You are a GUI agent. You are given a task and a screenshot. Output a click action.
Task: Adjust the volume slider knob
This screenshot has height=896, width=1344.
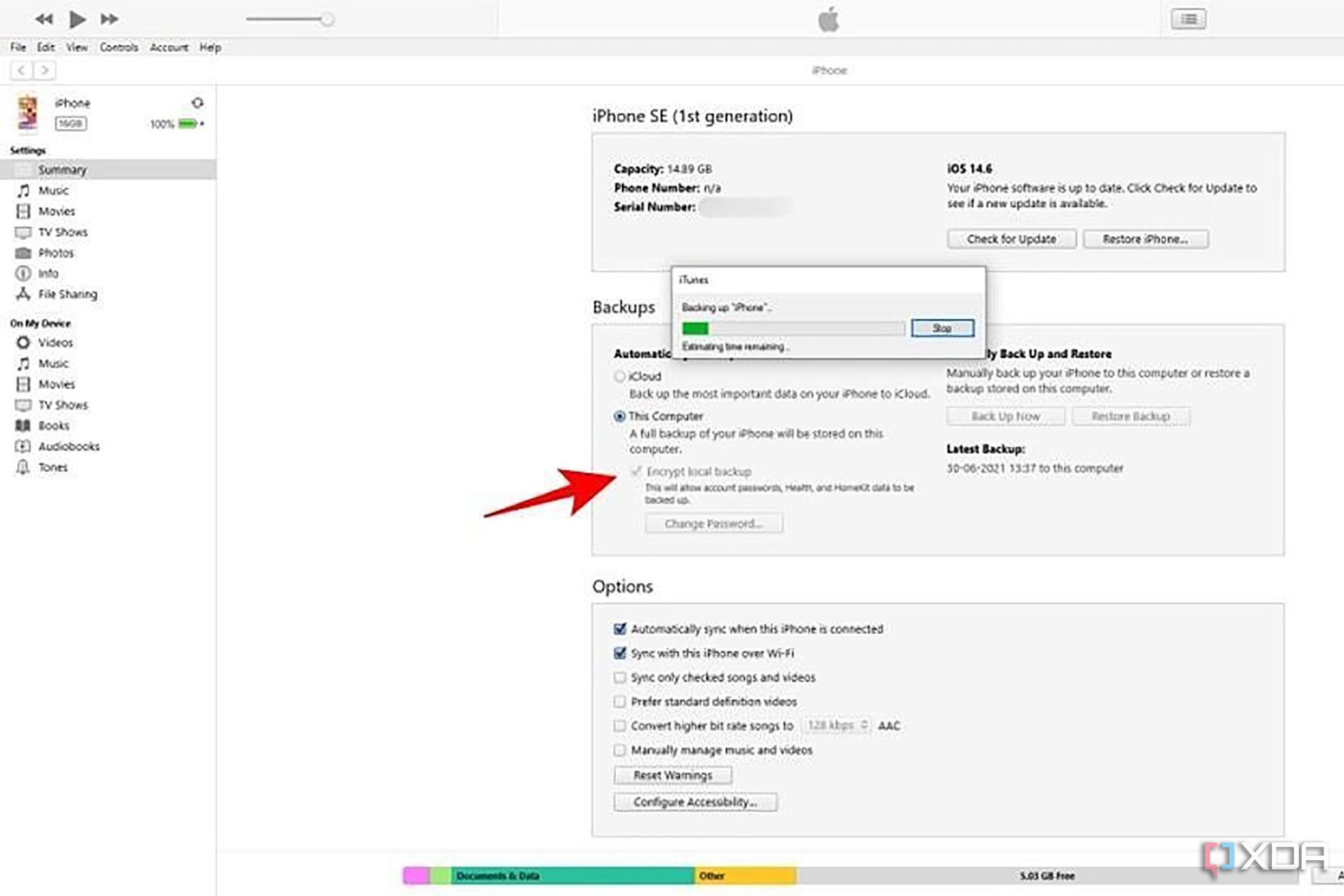[x=327, y=19]
